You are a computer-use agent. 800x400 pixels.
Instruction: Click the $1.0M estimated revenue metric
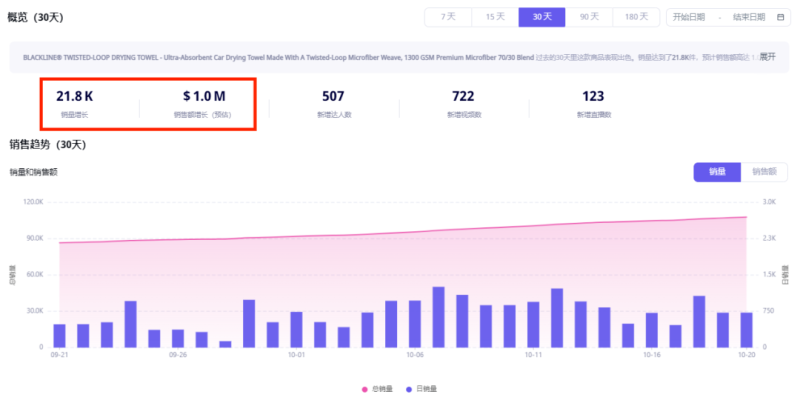pos(203,97)
